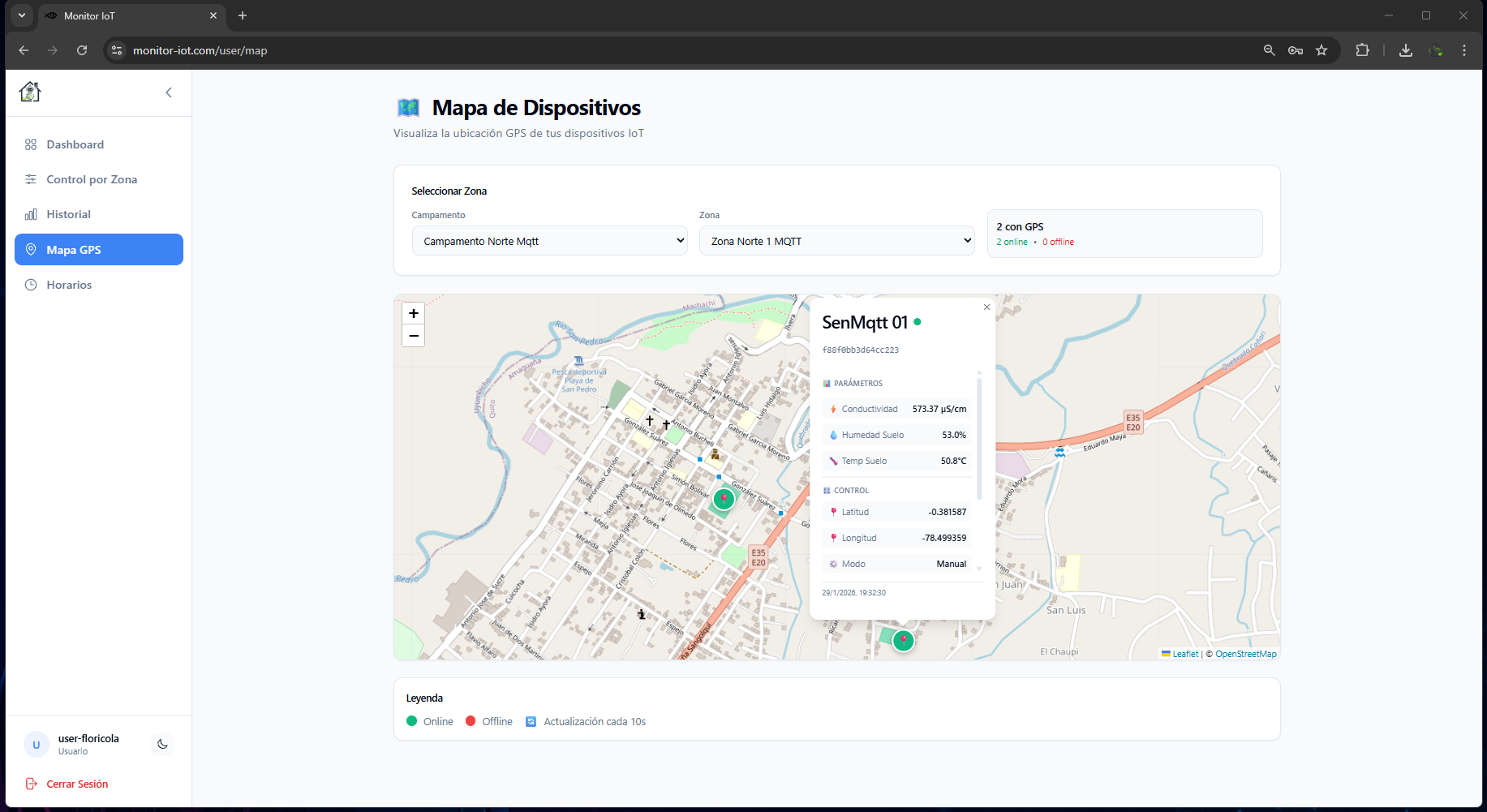
Task: Bookmark this page with star icon
Action: 1322,50
